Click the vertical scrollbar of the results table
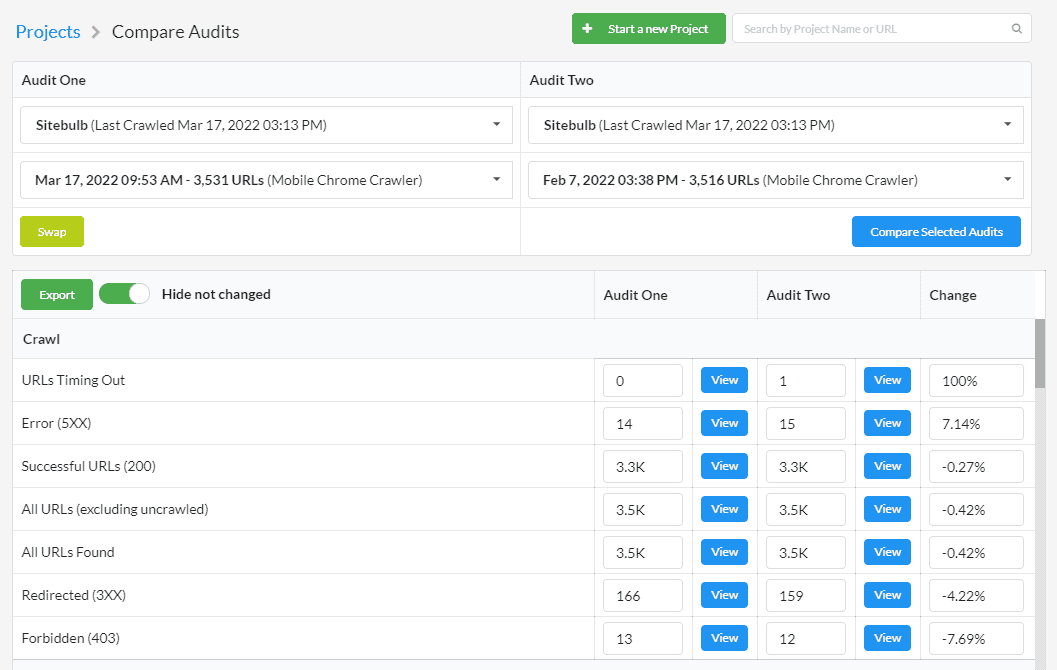 tap(1039, 353)
